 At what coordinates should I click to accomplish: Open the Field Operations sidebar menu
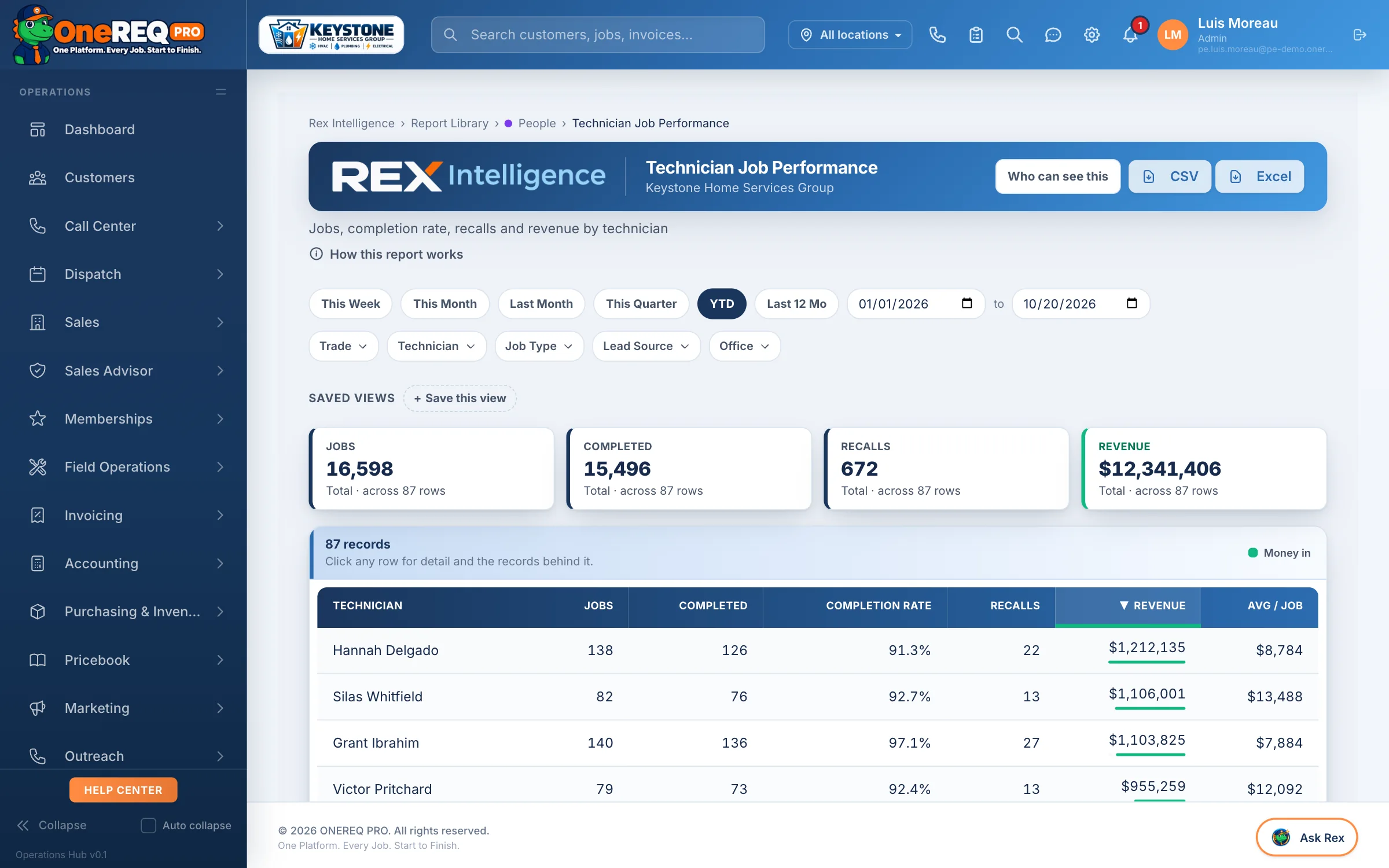click(123, 467)
